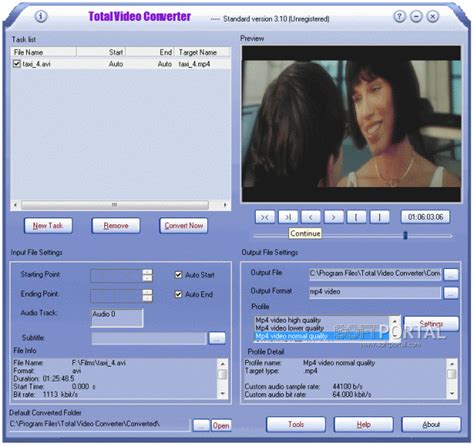Click the Output Format field
This screenshot has height=447, width=474.
pyautogui.click(x=375, y=292)
